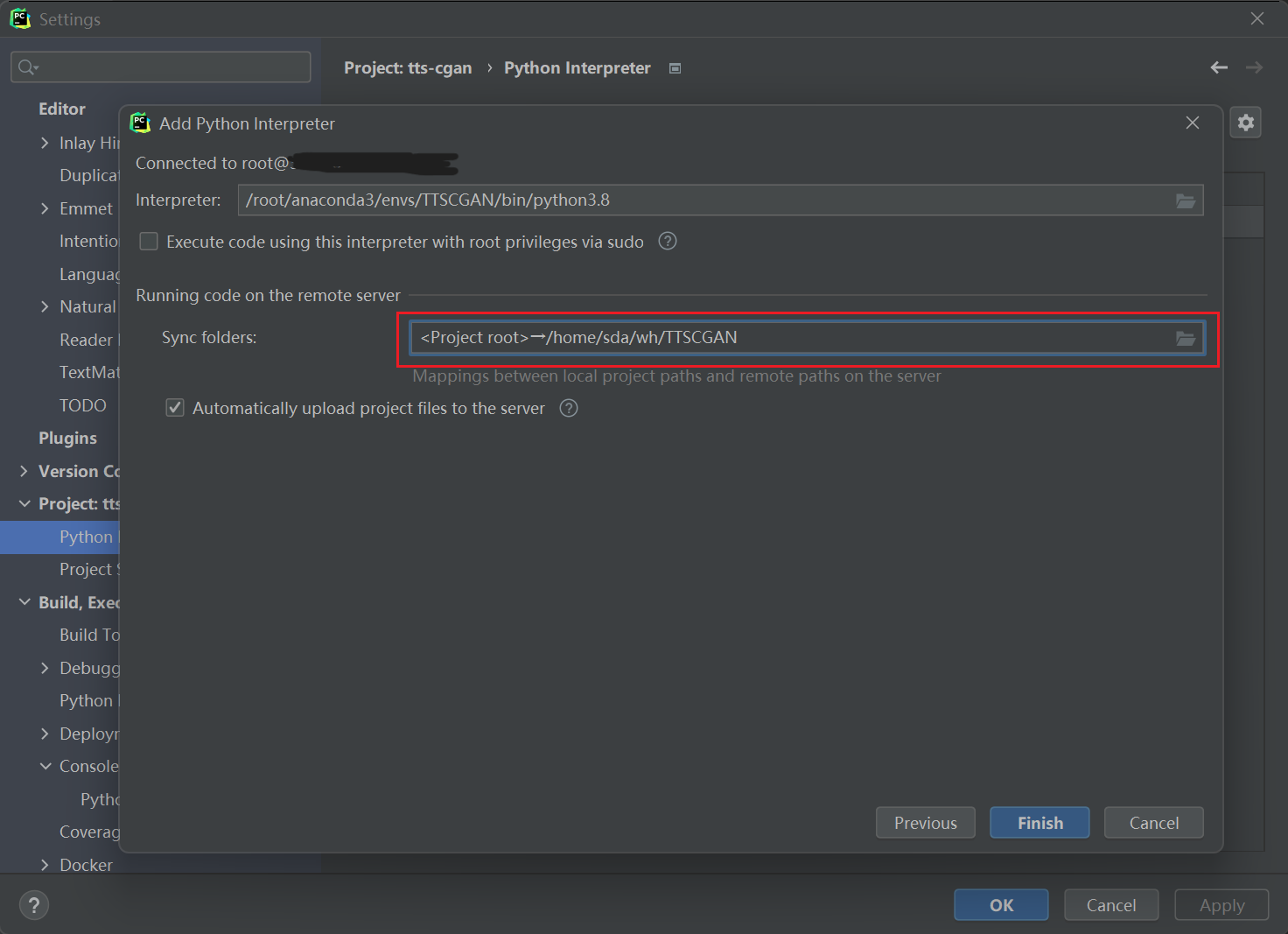The height and width of the screenshot is (934, 1288).
Task: Click Project: tts-cgan breadcrumb
Action: tap(408, 68)
